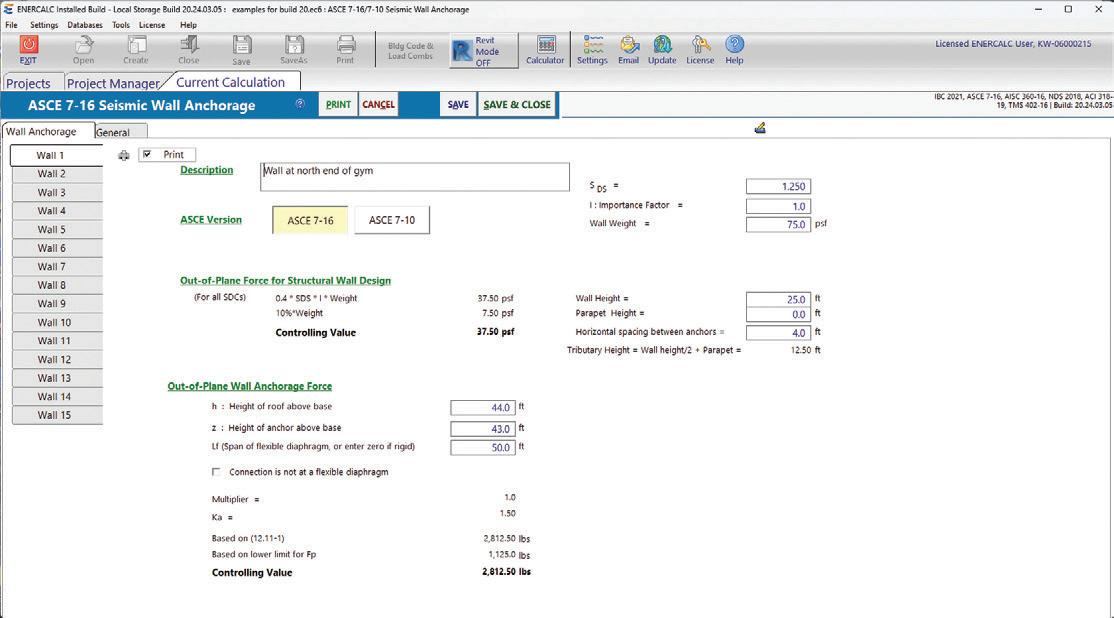Select Wall 2 in the wall list
1114x618 pixels.
[x=58, y=174]
